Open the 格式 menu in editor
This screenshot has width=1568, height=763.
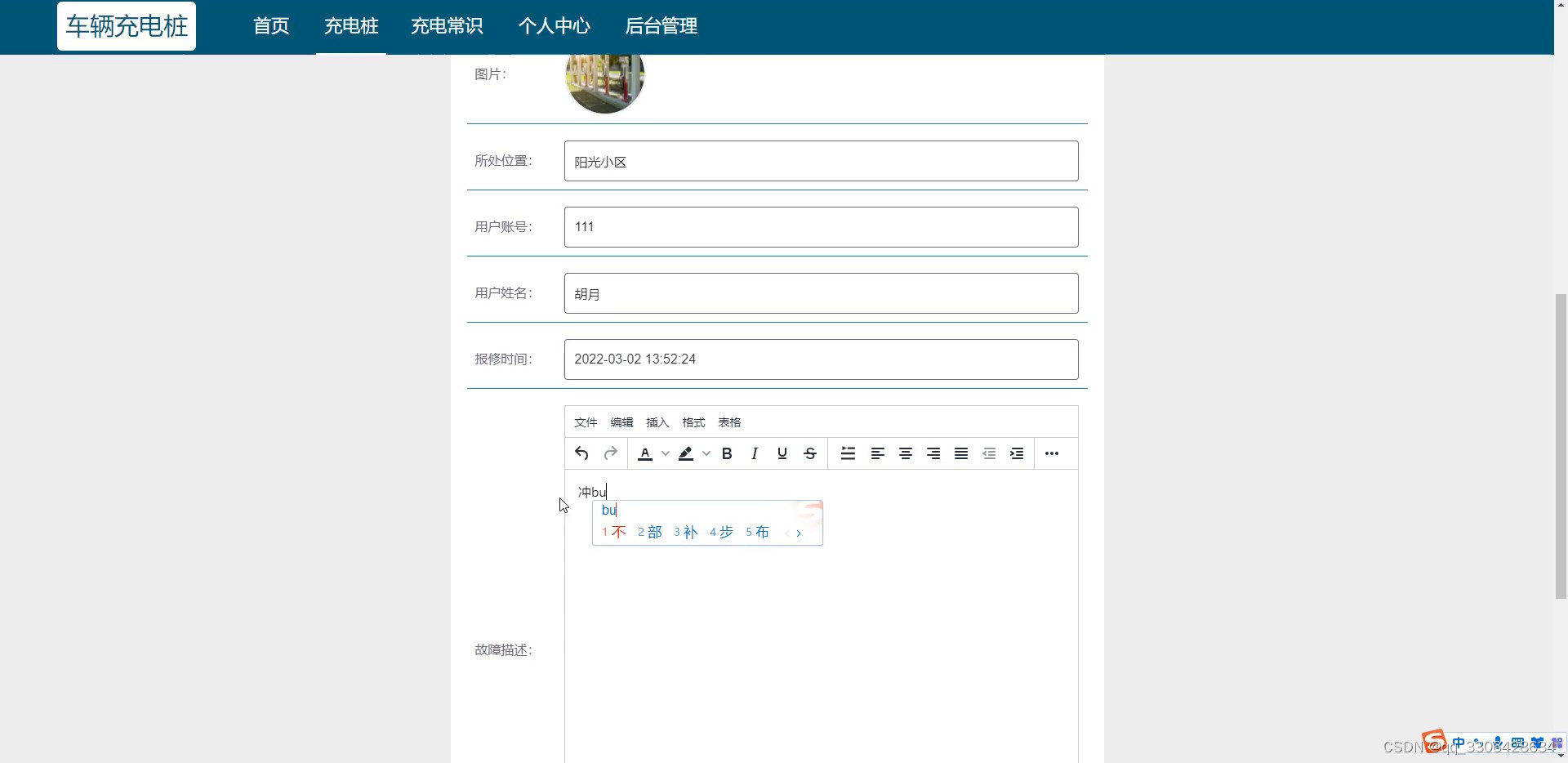pyautogui.click(x=693, y=422)
